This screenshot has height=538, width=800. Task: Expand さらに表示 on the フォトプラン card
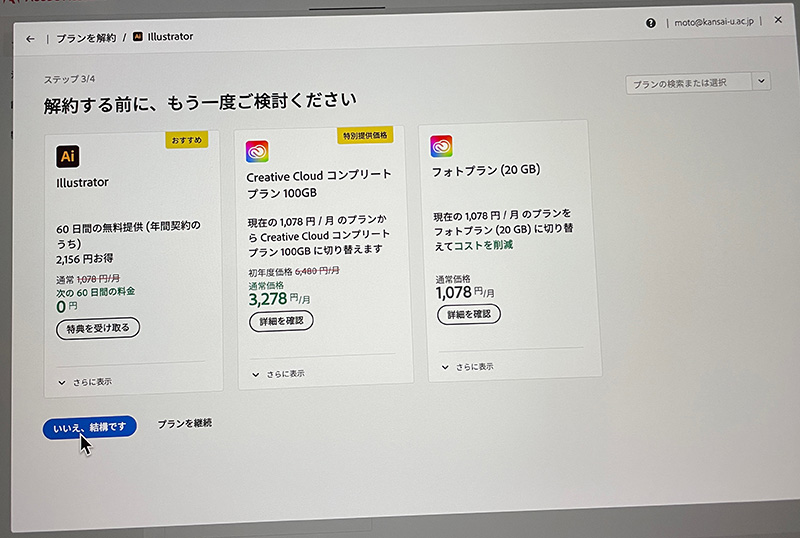467,366
